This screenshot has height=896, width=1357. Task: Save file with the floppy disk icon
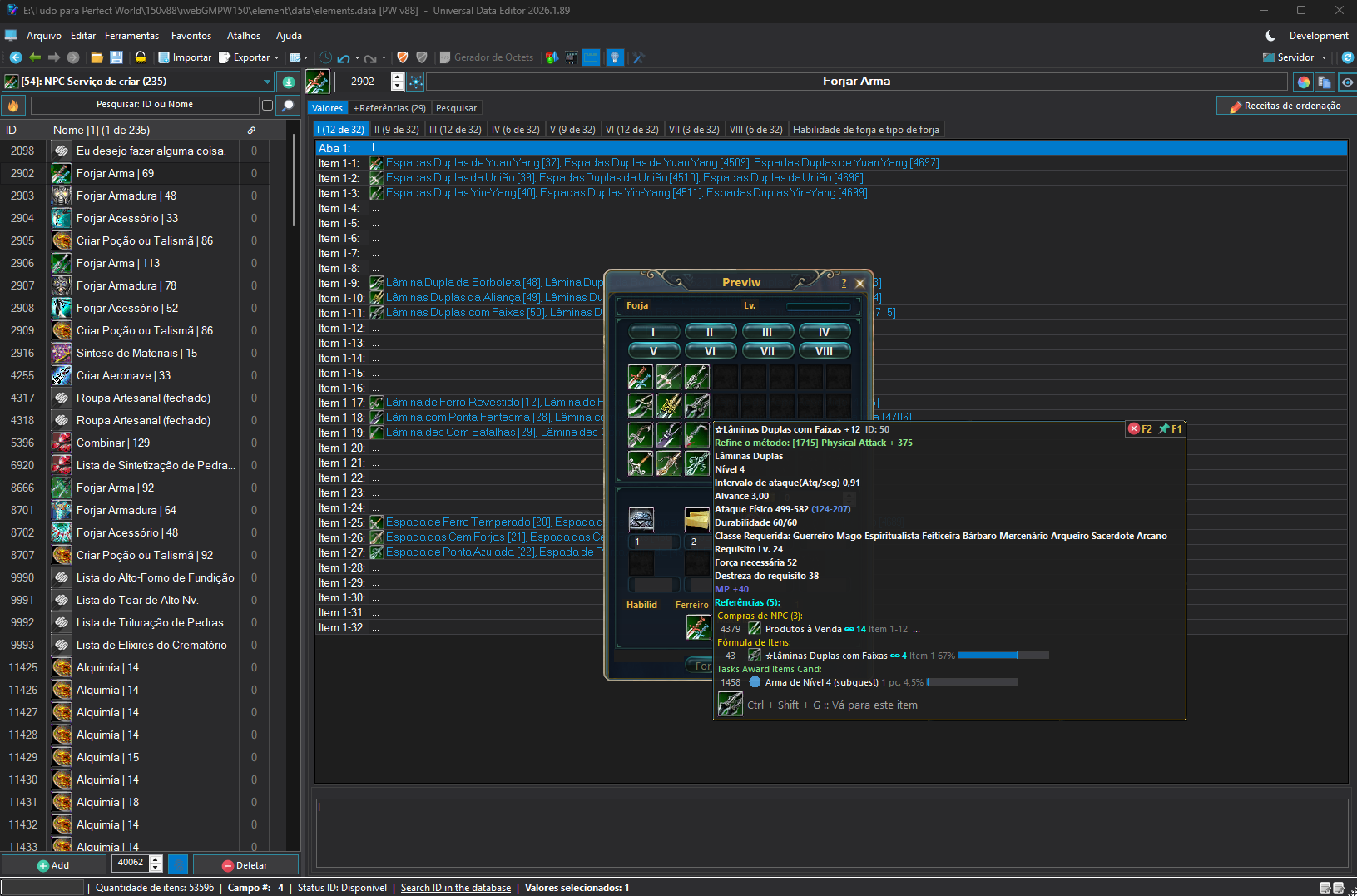point(116,57)
